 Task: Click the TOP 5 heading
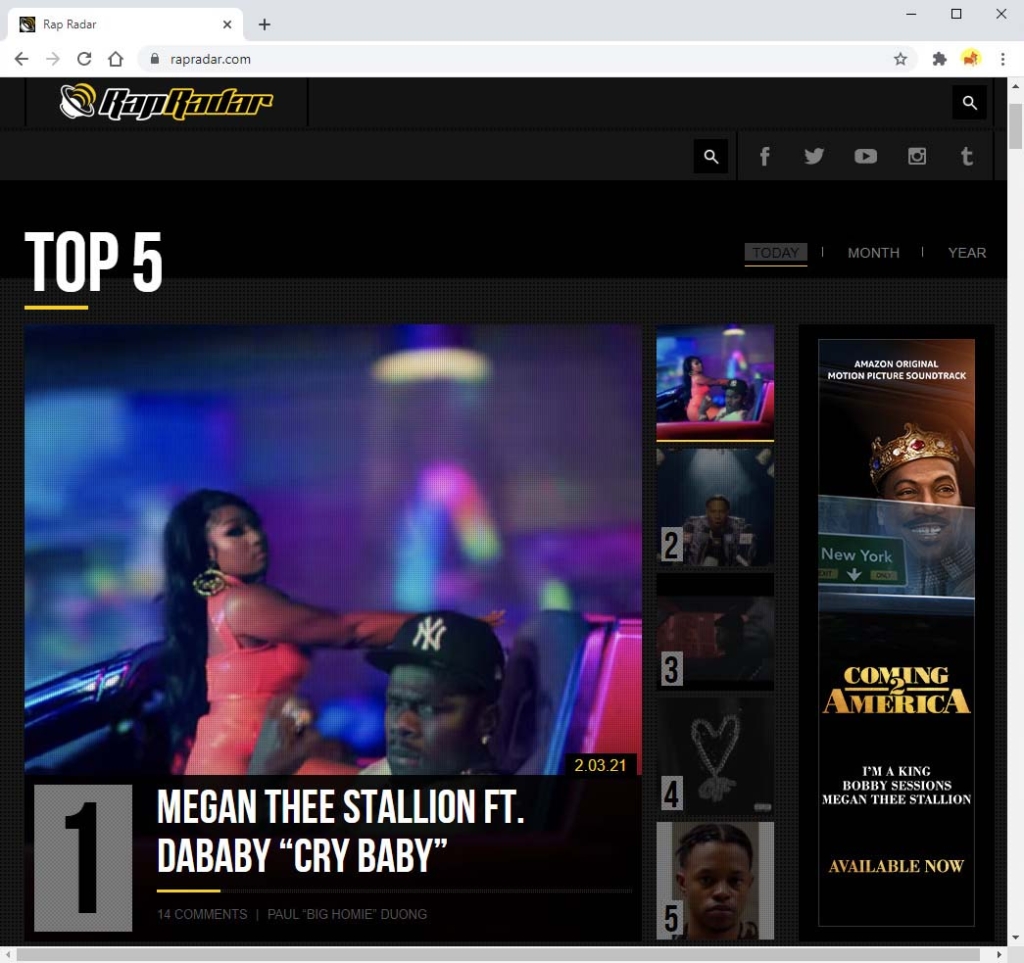click(x=93, y=261)
